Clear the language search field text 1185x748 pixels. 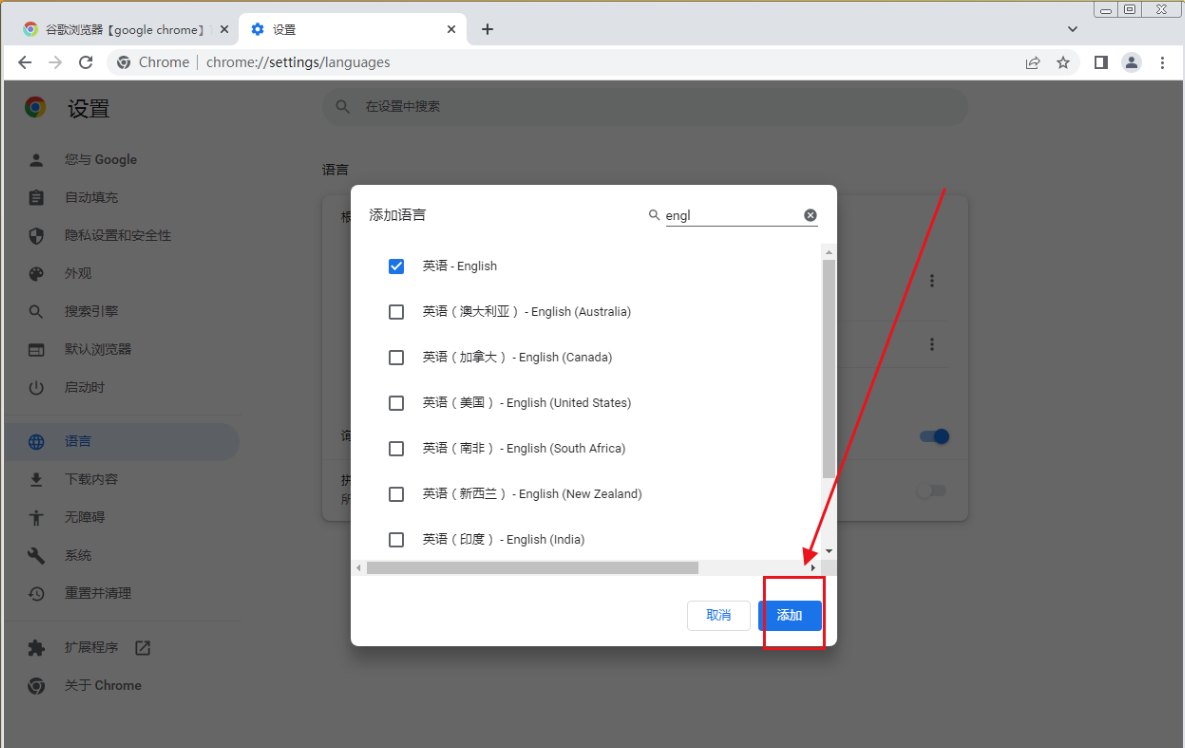810,215
